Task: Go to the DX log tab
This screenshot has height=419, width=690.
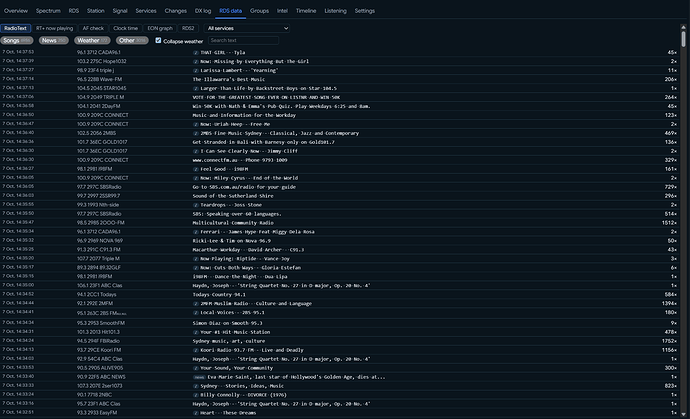Action: 203,11
